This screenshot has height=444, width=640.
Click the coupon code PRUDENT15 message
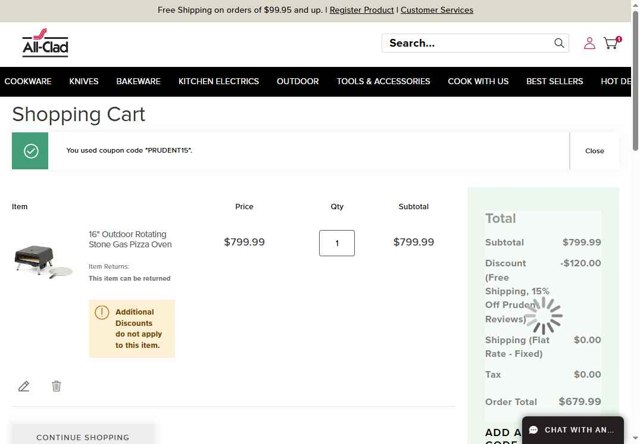pos(129,150)
